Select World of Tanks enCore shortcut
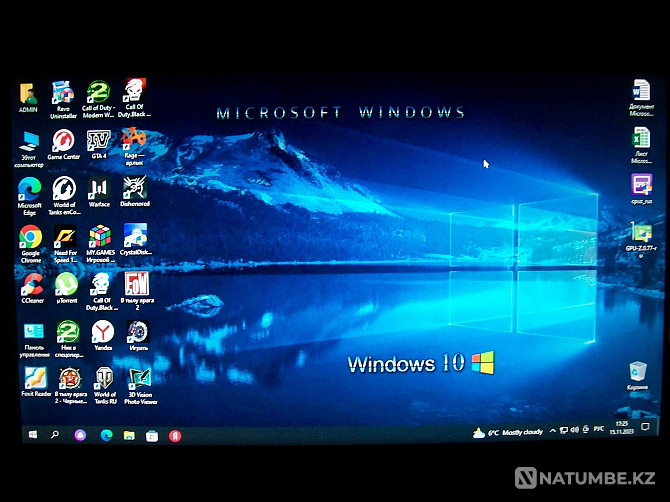The width and height of the screenshot is (670, 502). (x=64, y=196)
